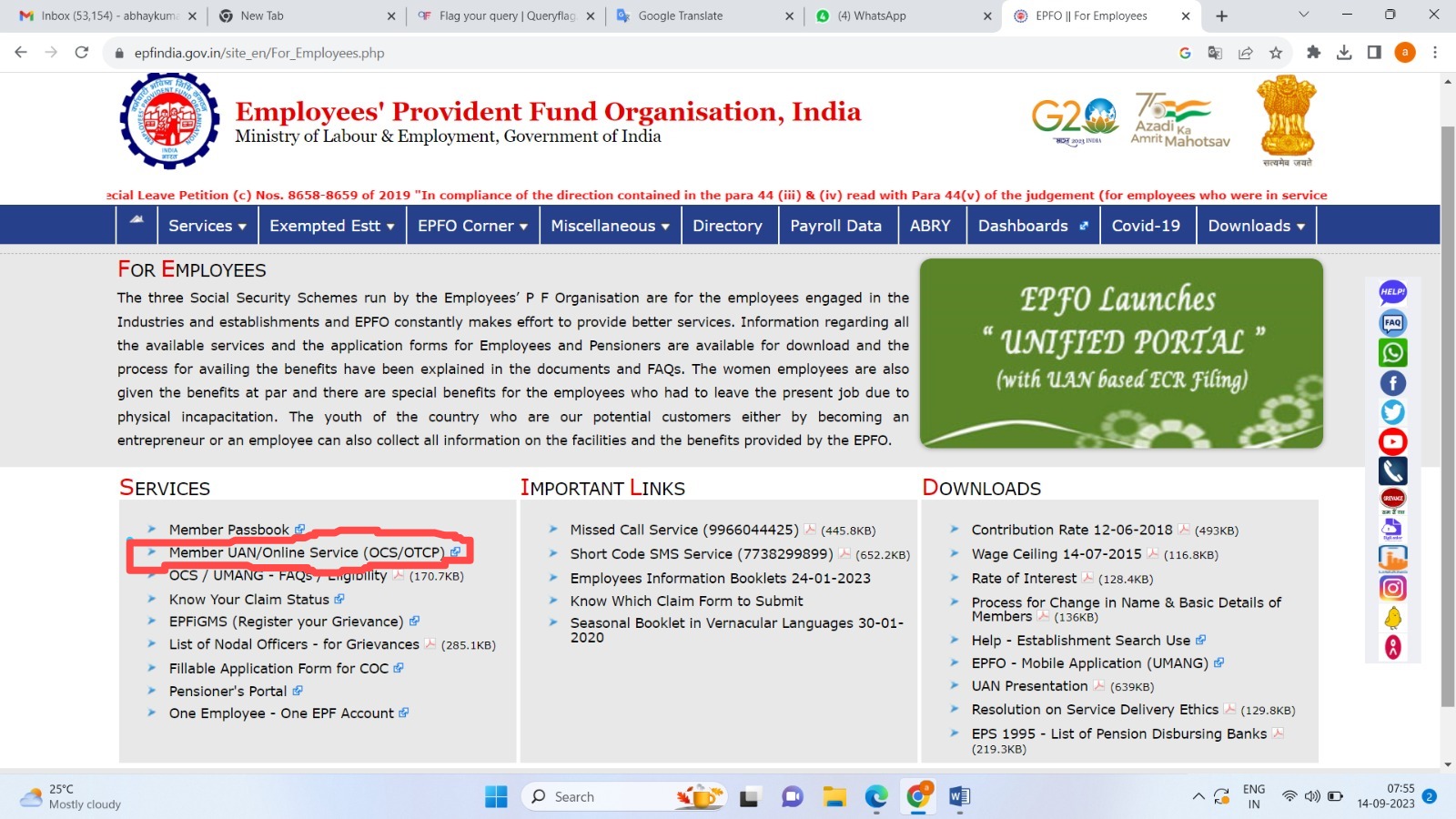
Task: Open the DigiLocker icon
Action: (x=1392, y=529)
